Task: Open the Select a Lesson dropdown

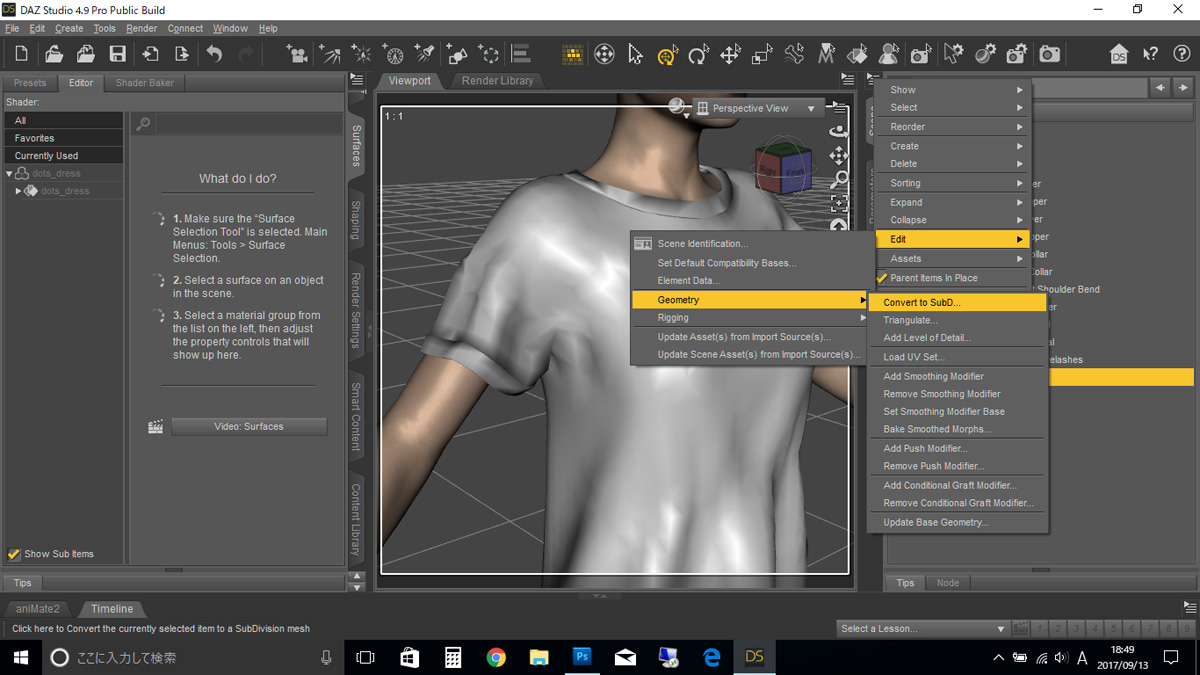Action: pos(922,629)
